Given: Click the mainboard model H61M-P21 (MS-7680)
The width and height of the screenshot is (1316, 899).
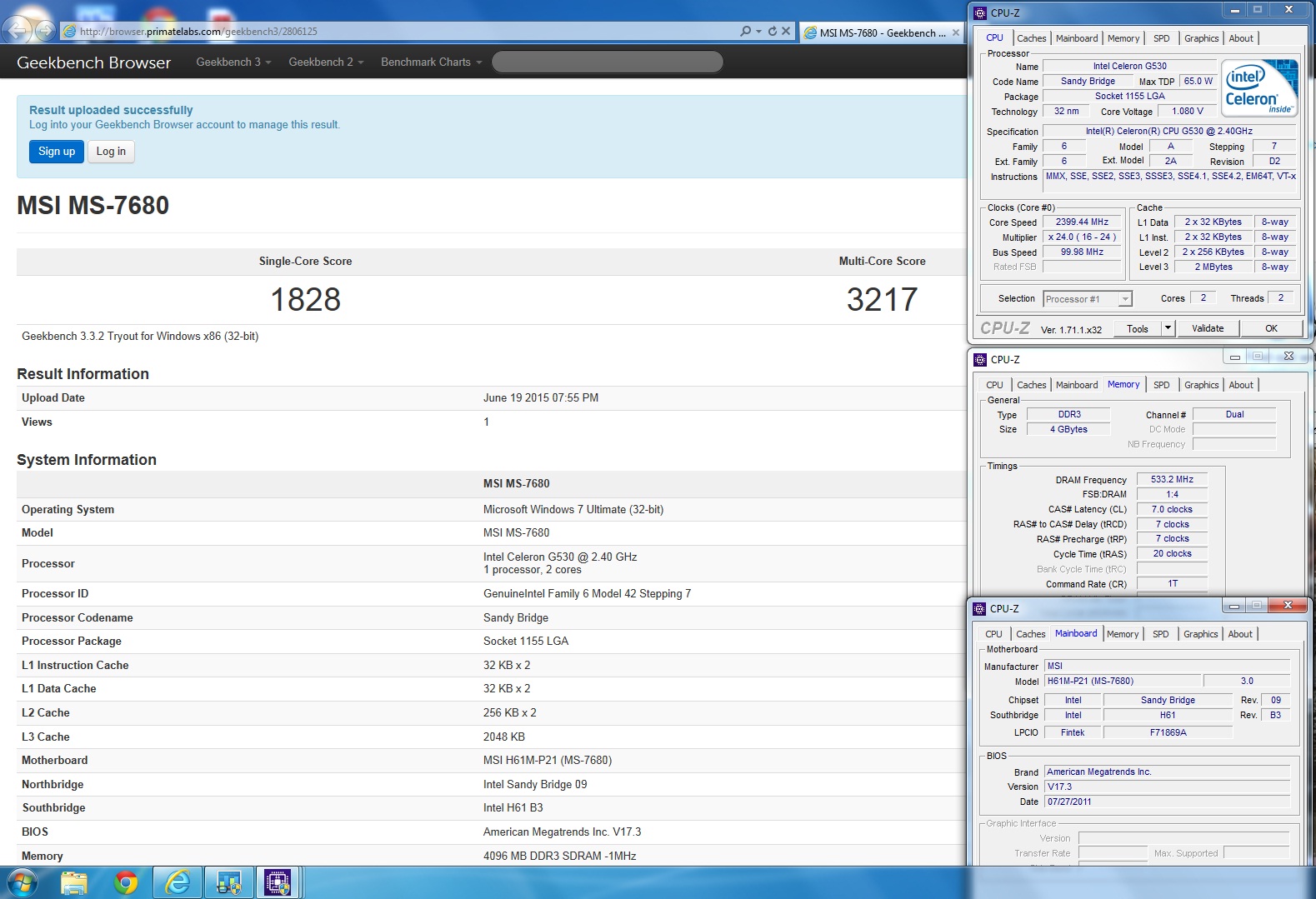Looking at the screenshot, I should (x=1122, y=681).
